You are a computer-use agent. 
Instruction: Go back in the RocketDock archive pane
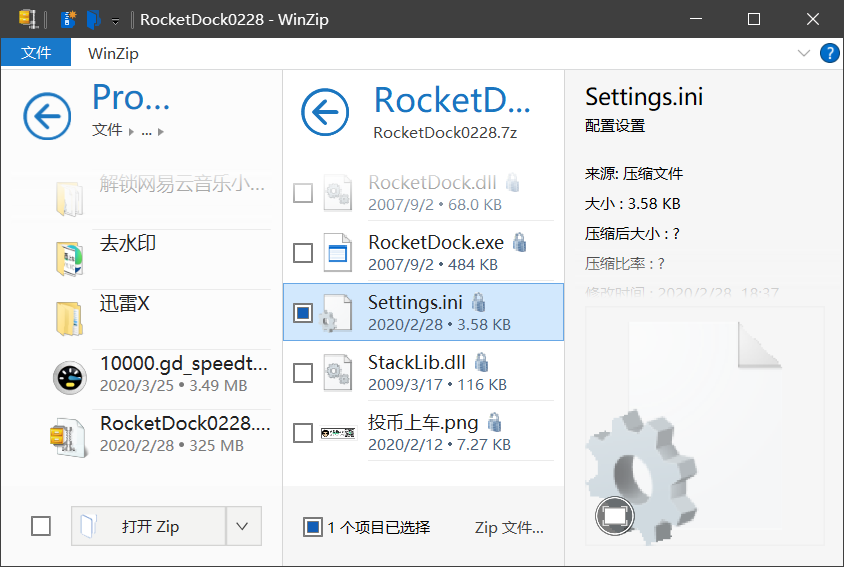click(x=325, y=112)
